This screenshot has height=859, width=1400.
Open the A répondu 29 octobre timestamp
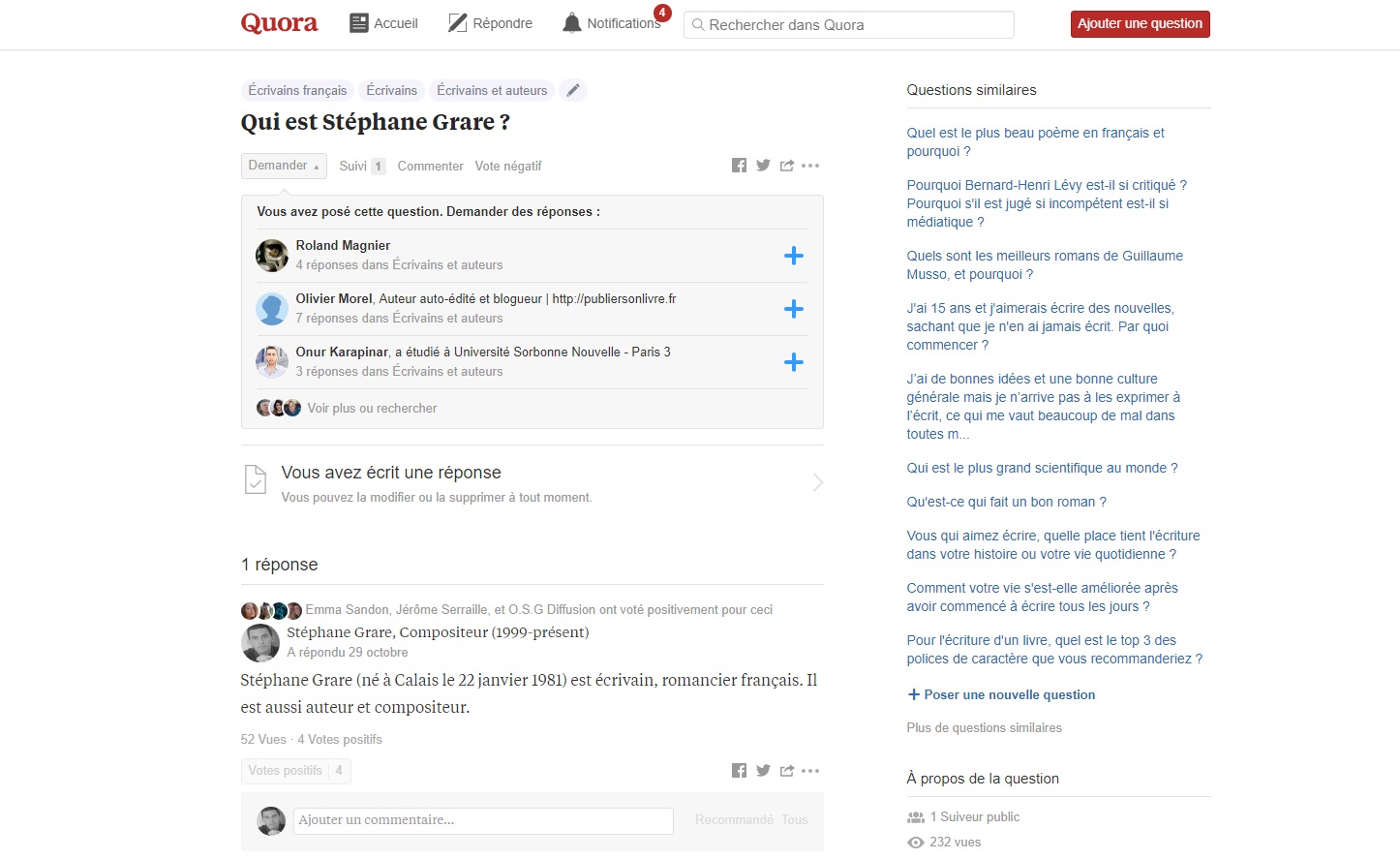(347, 653)
